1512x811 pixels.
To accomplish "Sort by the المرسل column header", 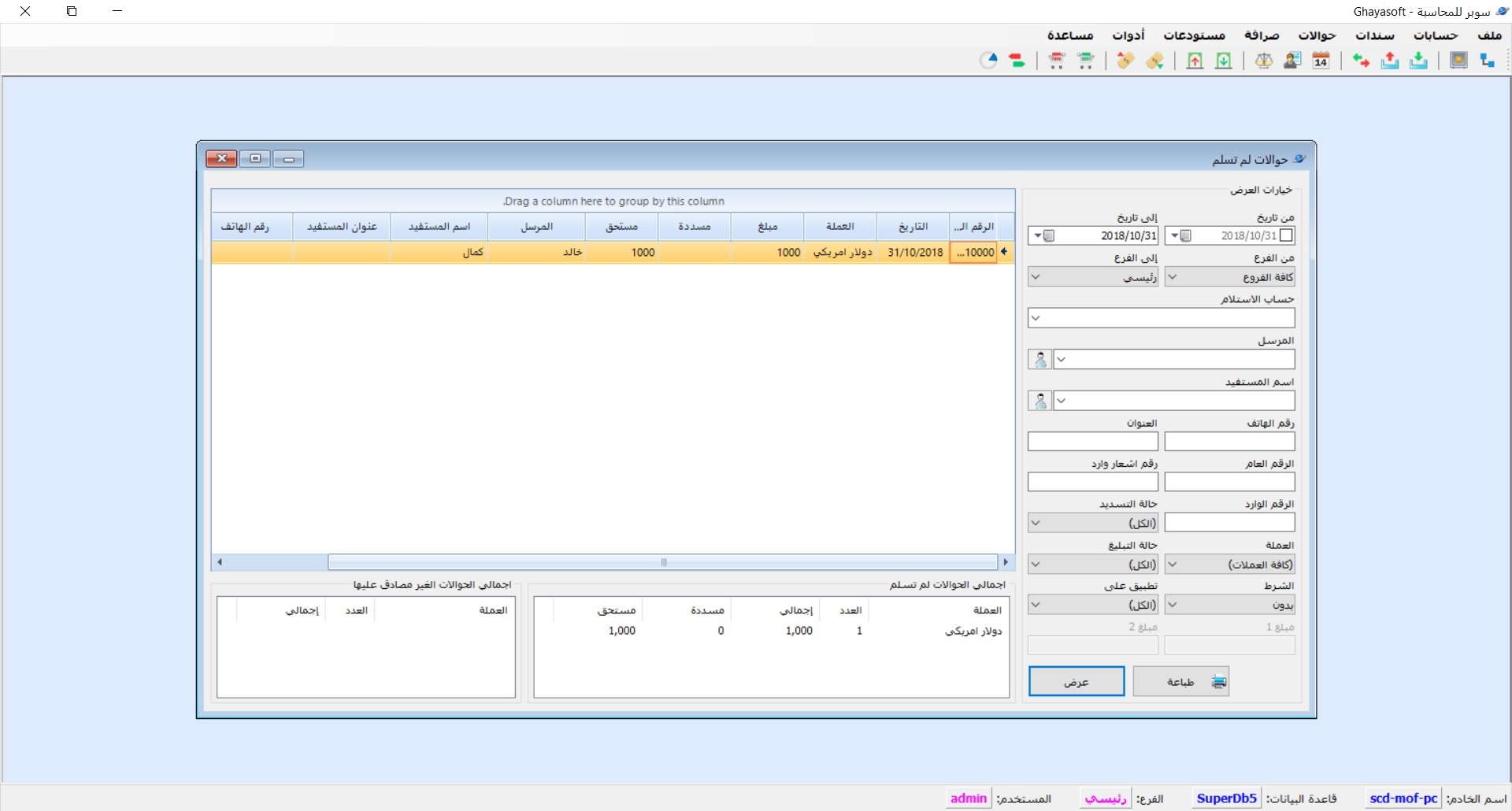I will tap(536, 227).
